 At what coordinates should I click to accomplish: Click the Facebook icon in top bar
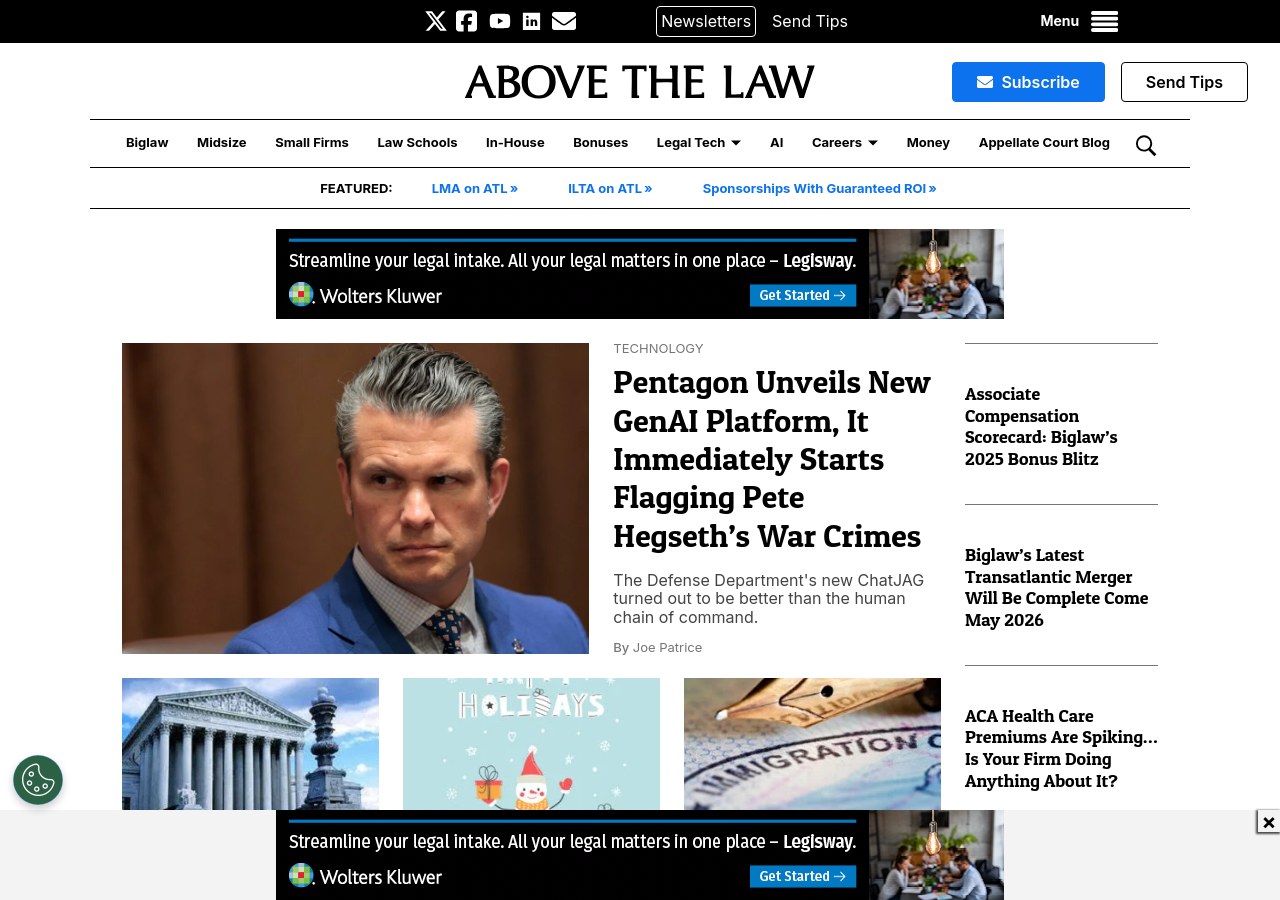[x=467, y=21]
